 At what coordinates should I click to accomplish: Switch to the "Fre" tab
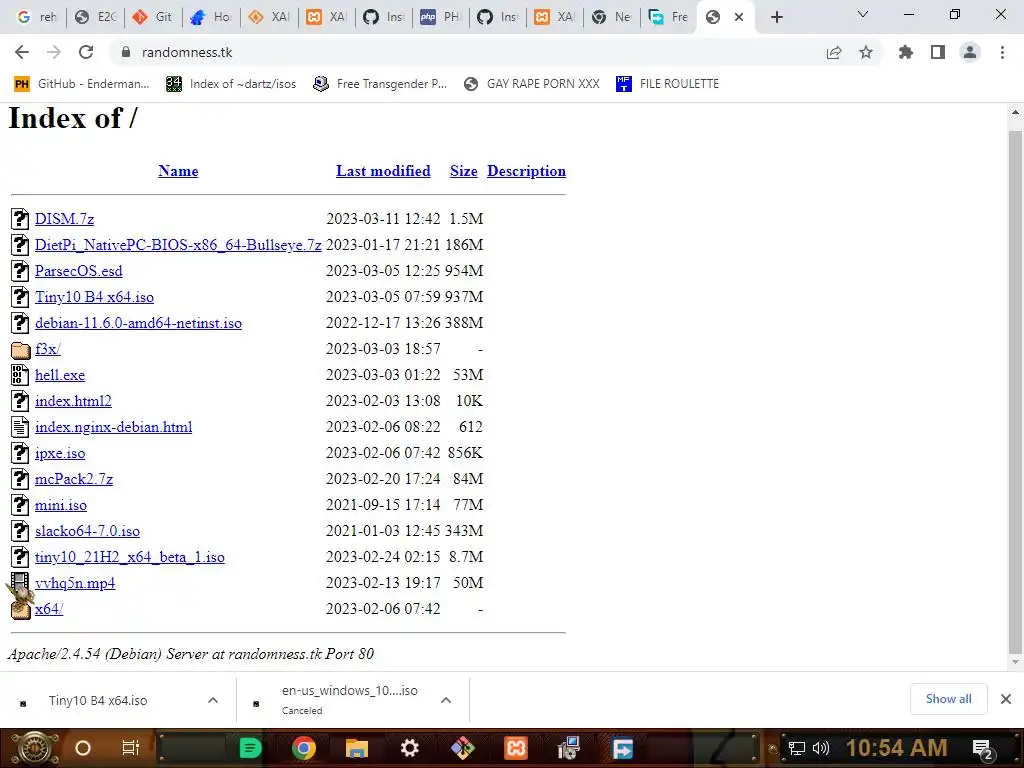tap(669, 17)
